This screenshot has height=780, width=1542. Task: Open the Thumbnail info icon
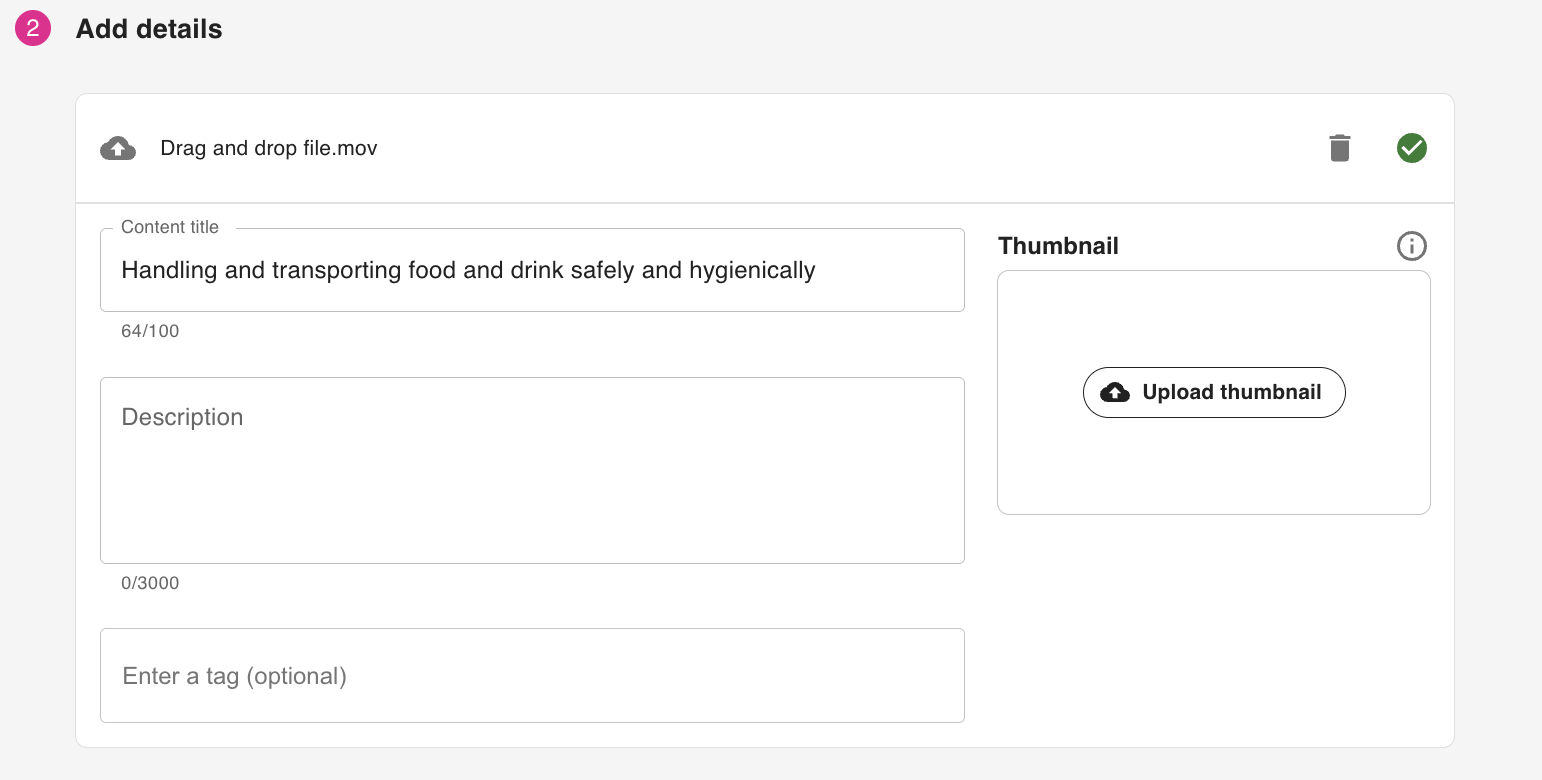(x=1411, y=246)
